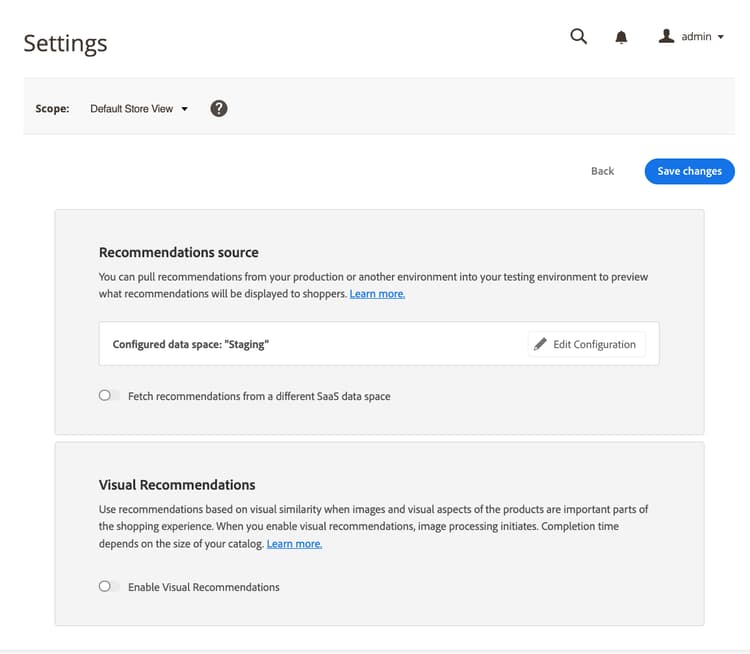The height and width of the screenshot is (654, 750).
Task: Open the Default Store View scope dropdown
Action: (x=132, y=108)
